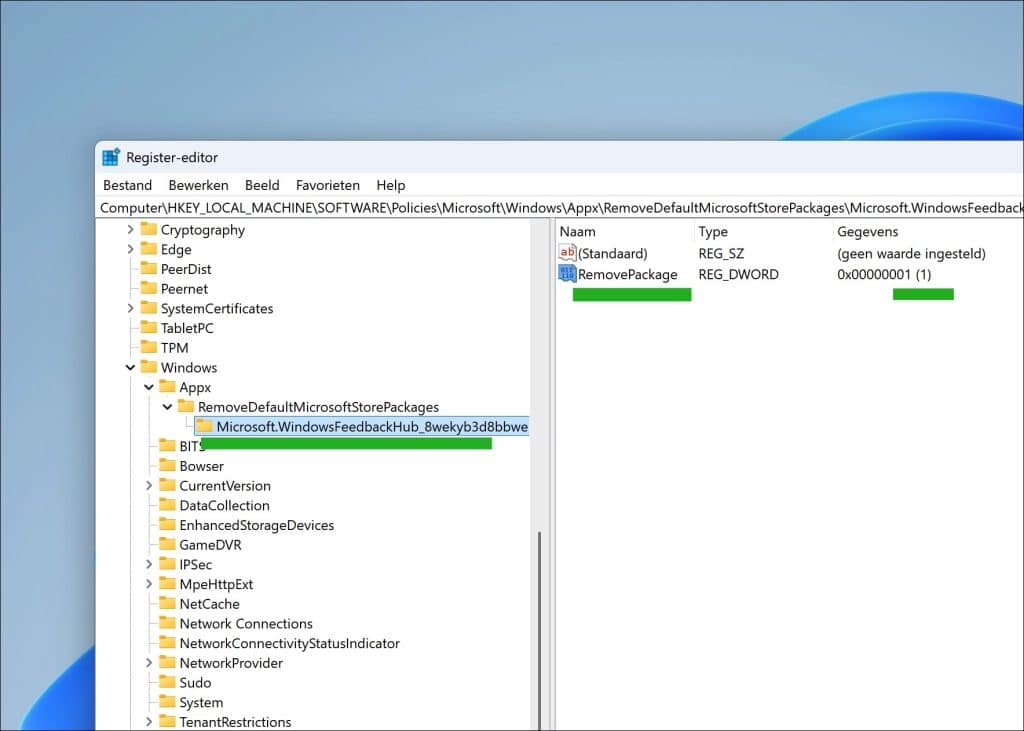Click the DataCollection folder icon
The height and width of the screenshot is (731, 1024).
click(x=168, y=504)
